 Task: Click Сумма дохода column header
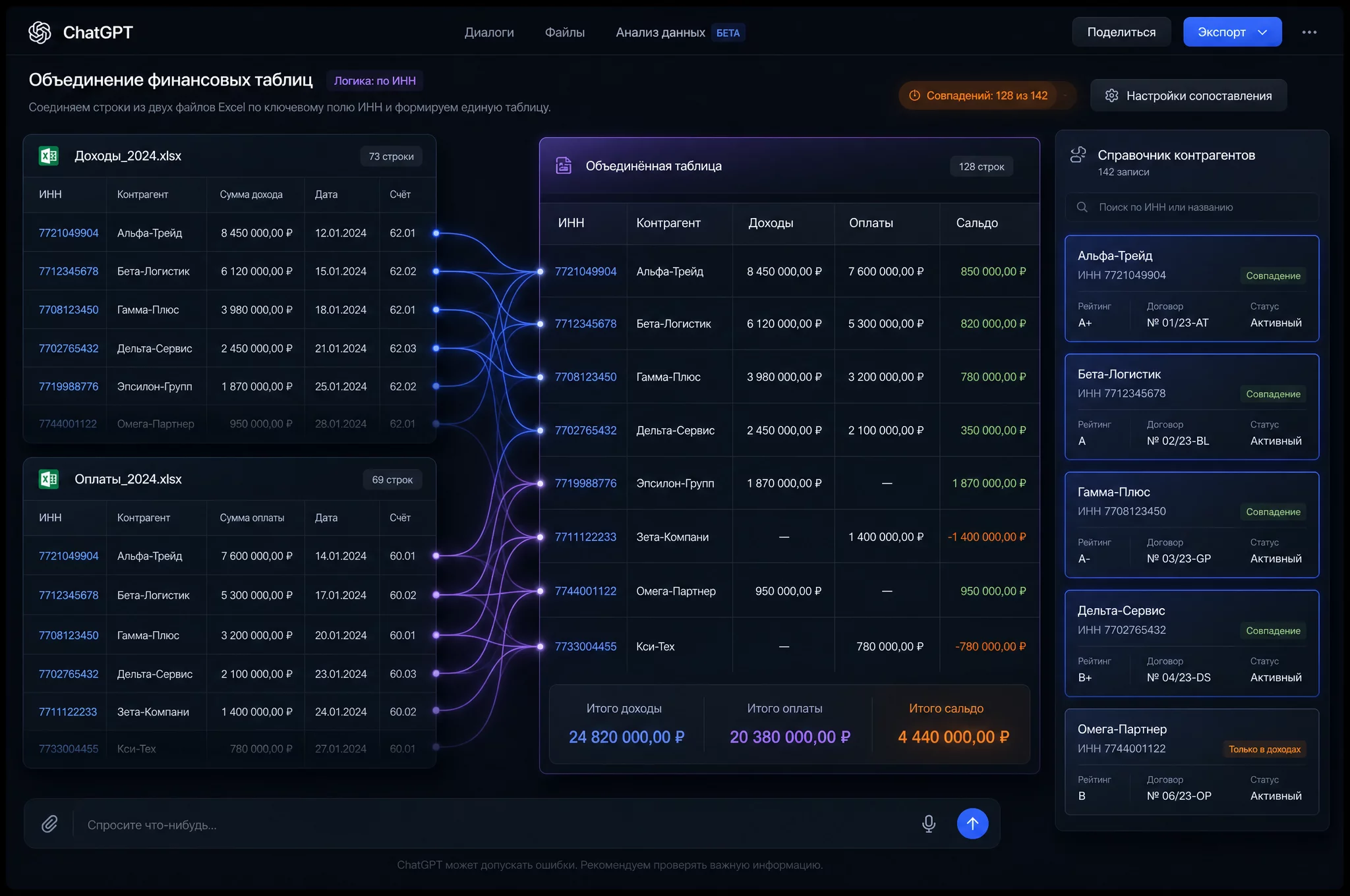tap(251, 194)
